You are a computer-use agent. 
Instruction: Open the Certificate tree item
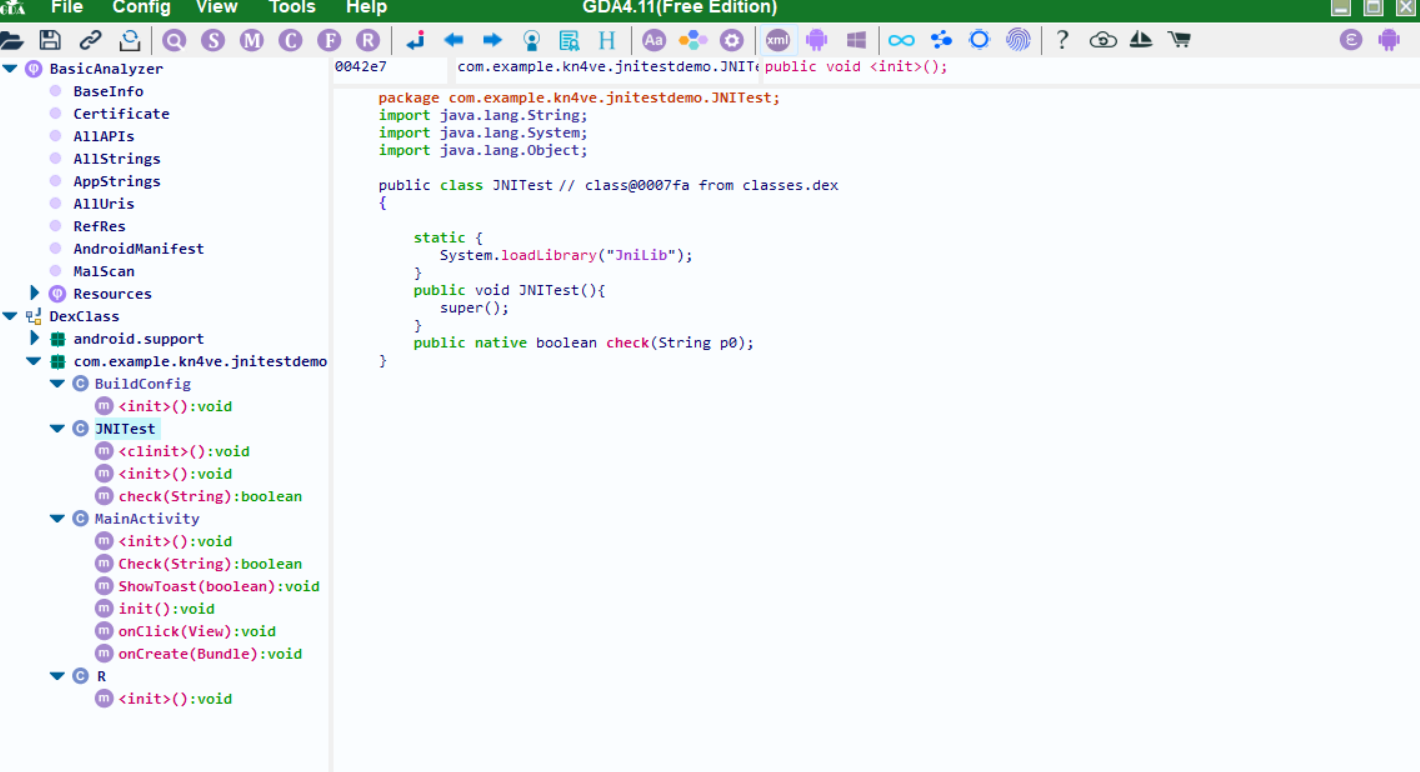pyautogui.click(x=121, y=114)
